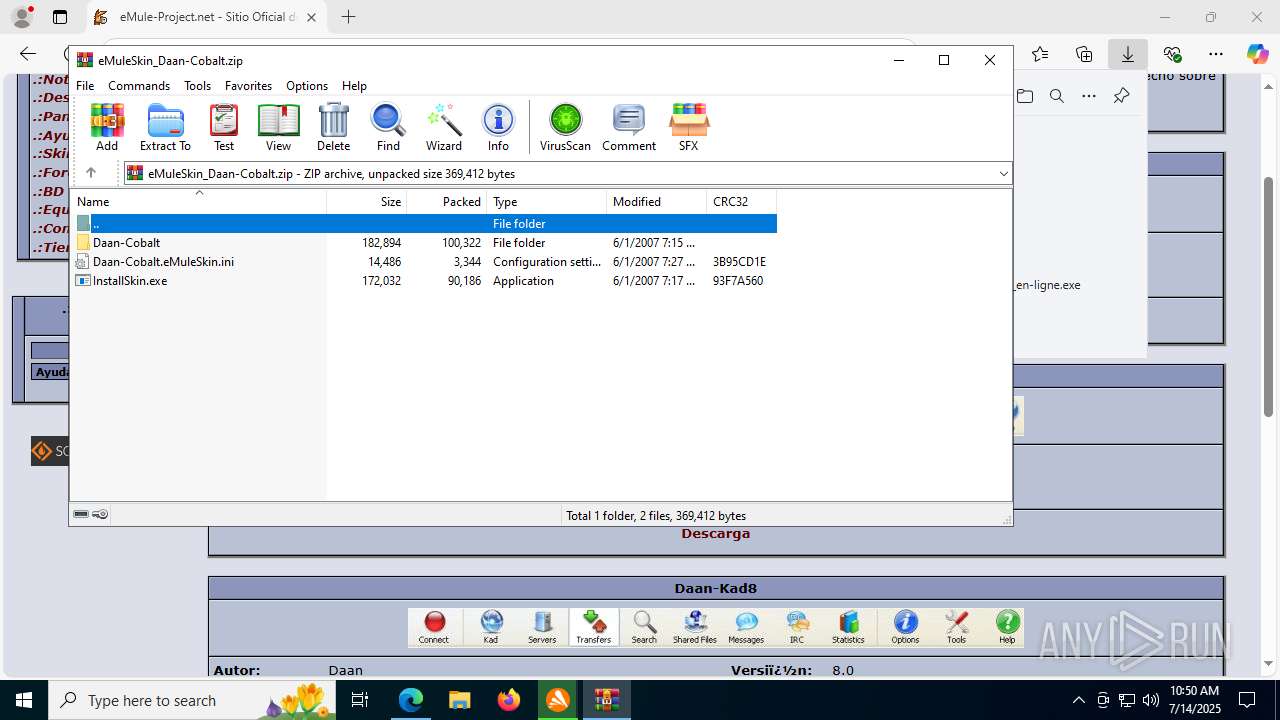Click the VirusScan bug icon
Screen dimensions: 1280x720
565,127
